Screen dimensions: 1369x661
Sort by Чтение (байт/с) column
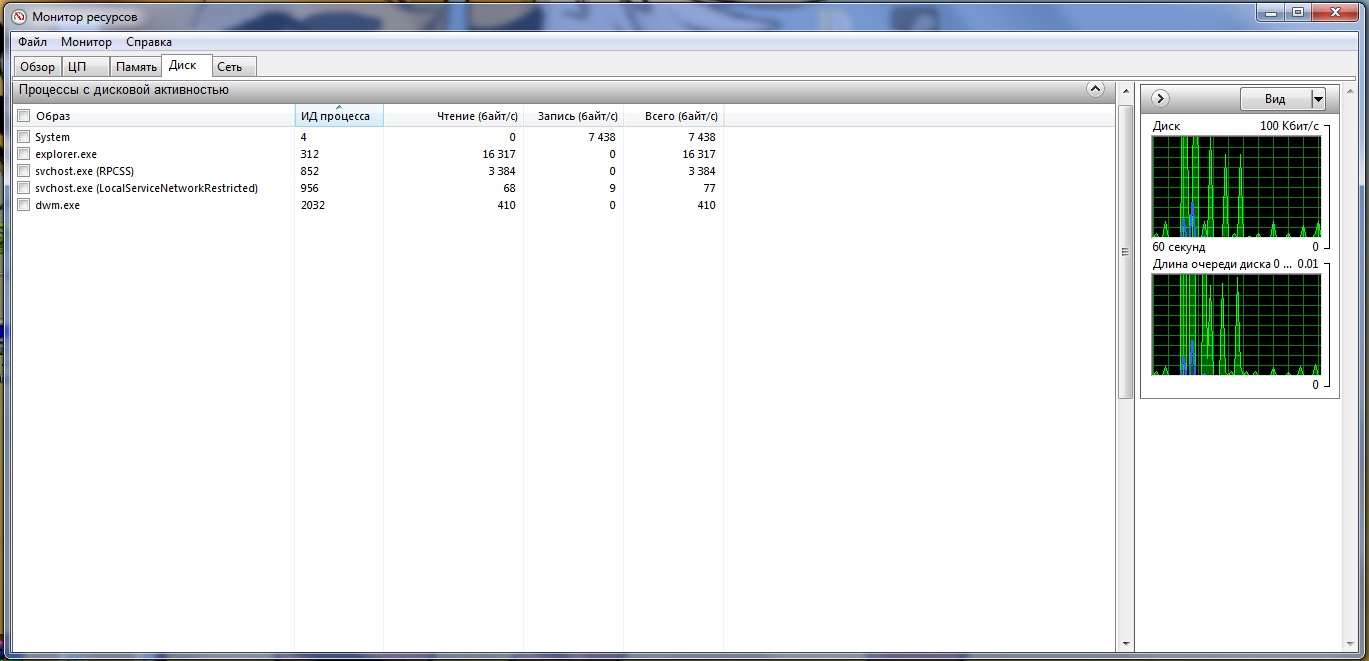476,116
